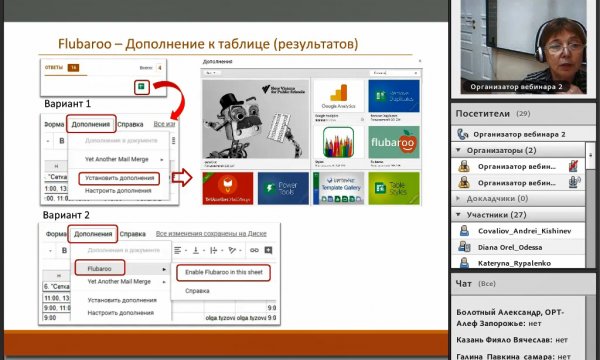Screen dimensions: 600x360
Task: Click the flubaroo add-on tile
Action: 393,142
